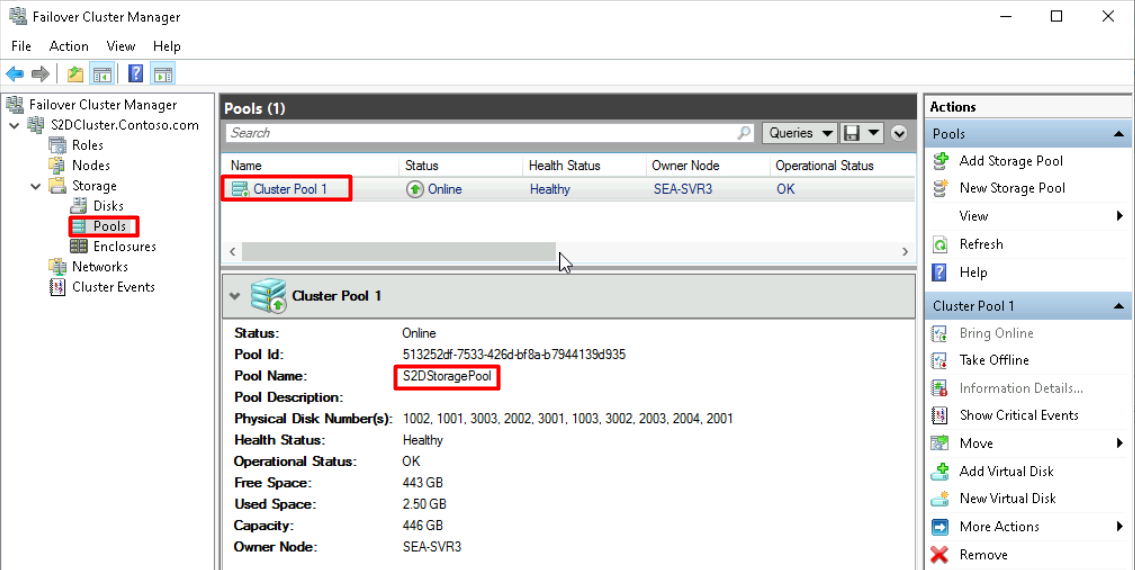Image resolution: width=1135 pixels, height=570 pixels.
Task: Click the Storage folder icon in tree
Action: (57, 185)
